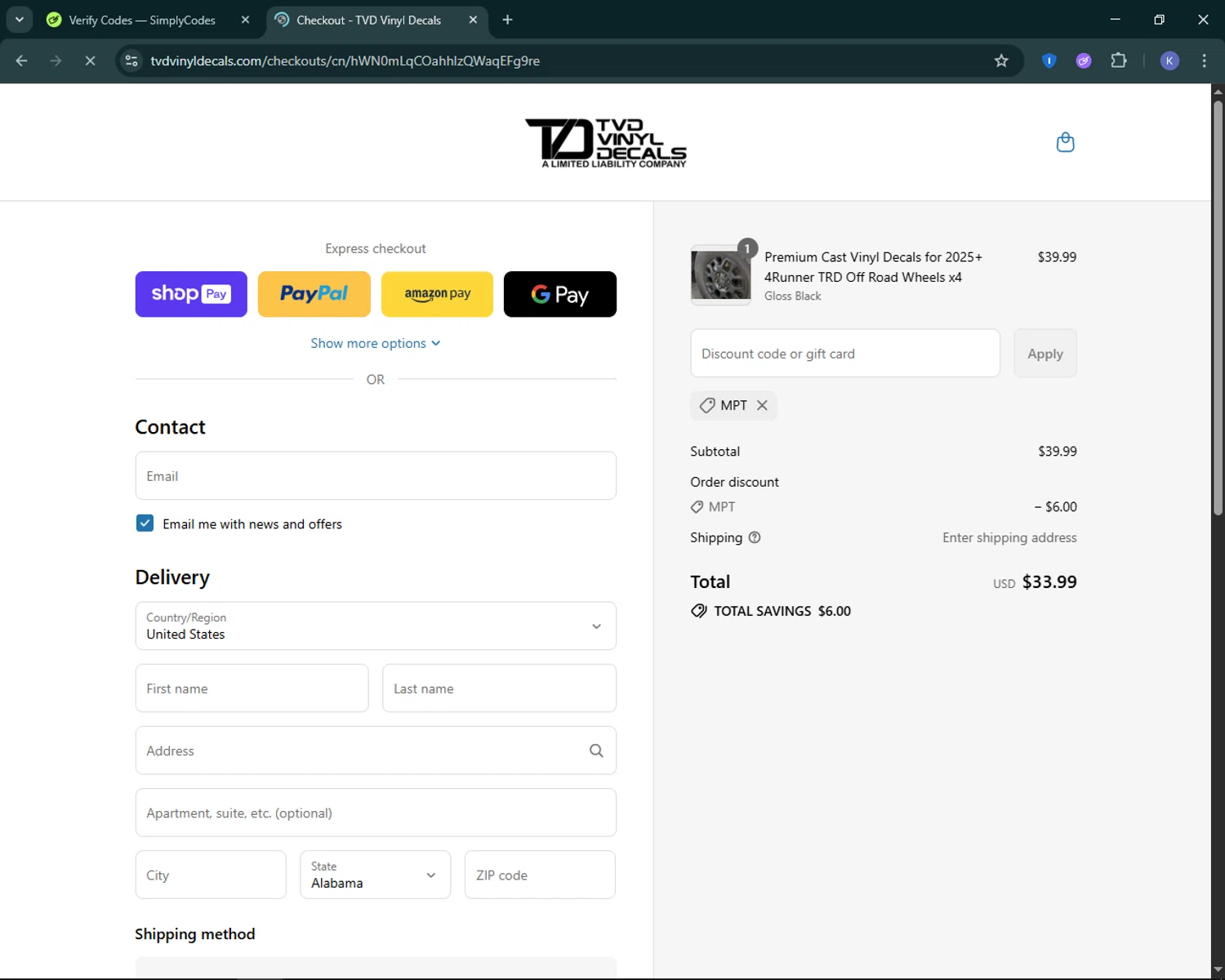
Task: Click the Contact heading
Action: (170, 427)
